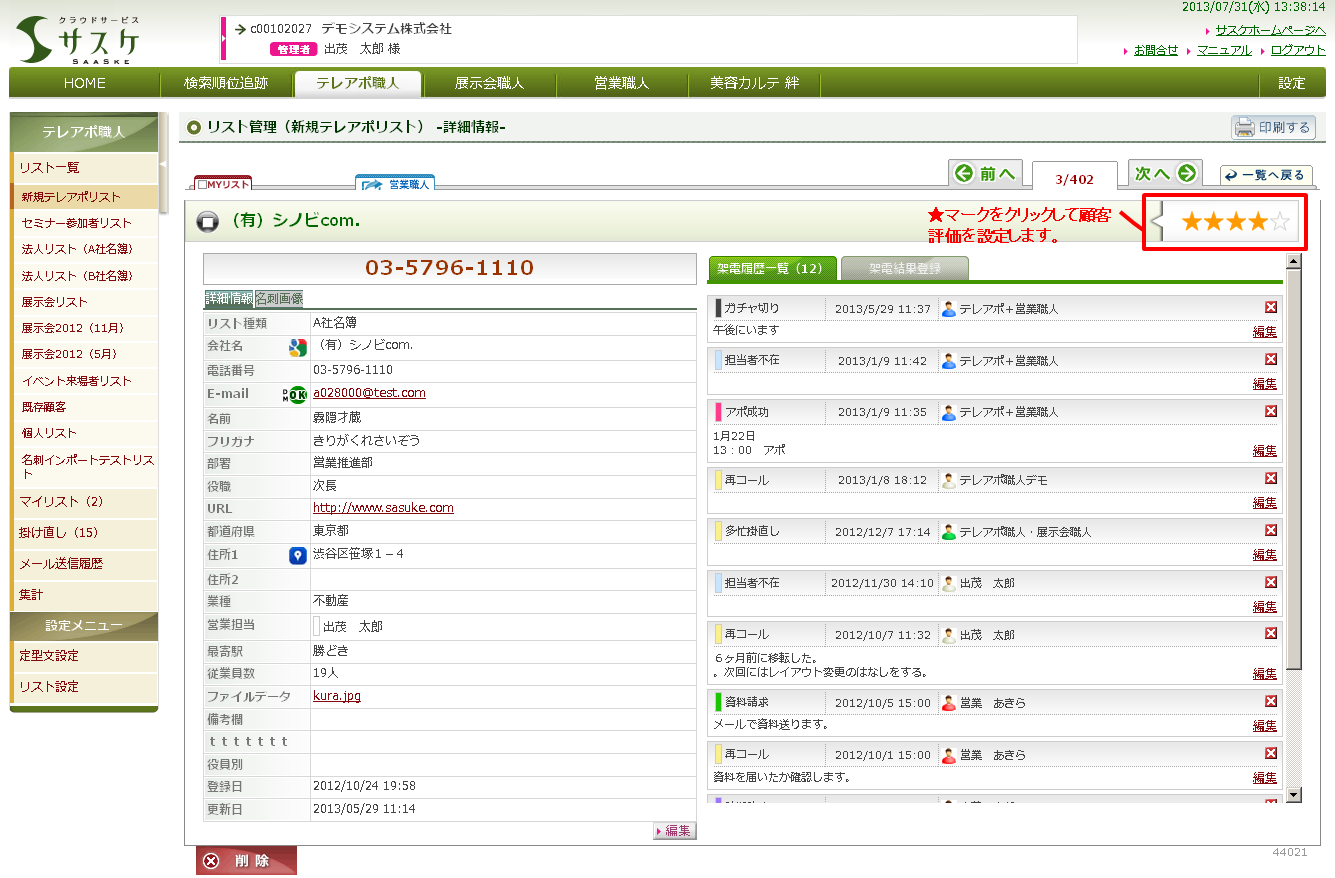Open the 営業職人 top navigation menu
Screen dimensions: 1335x878
621,83
